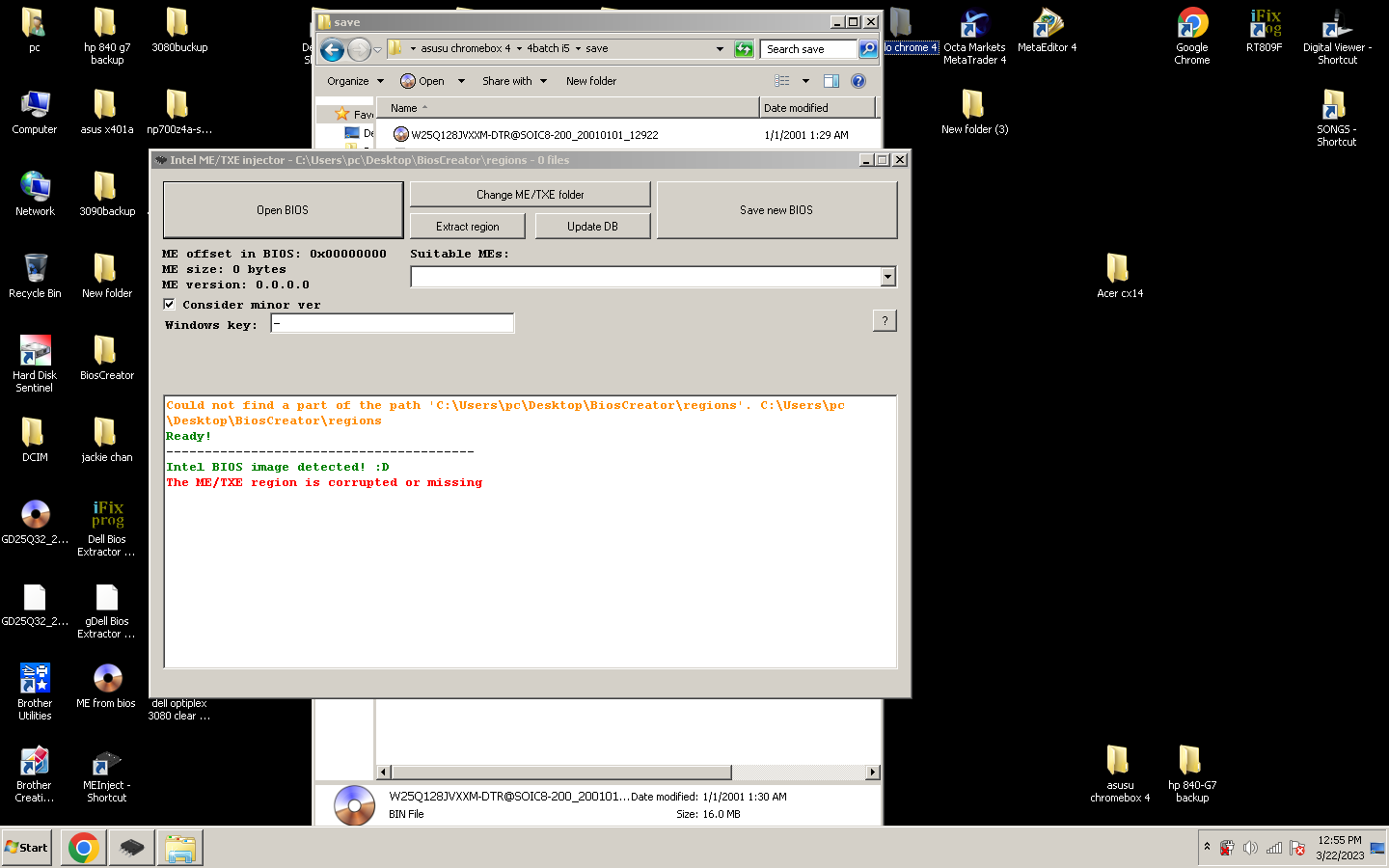Viewport: 1389px width, 868px height.
Task: Click the help question mark button
Action: tap(885, 321)
